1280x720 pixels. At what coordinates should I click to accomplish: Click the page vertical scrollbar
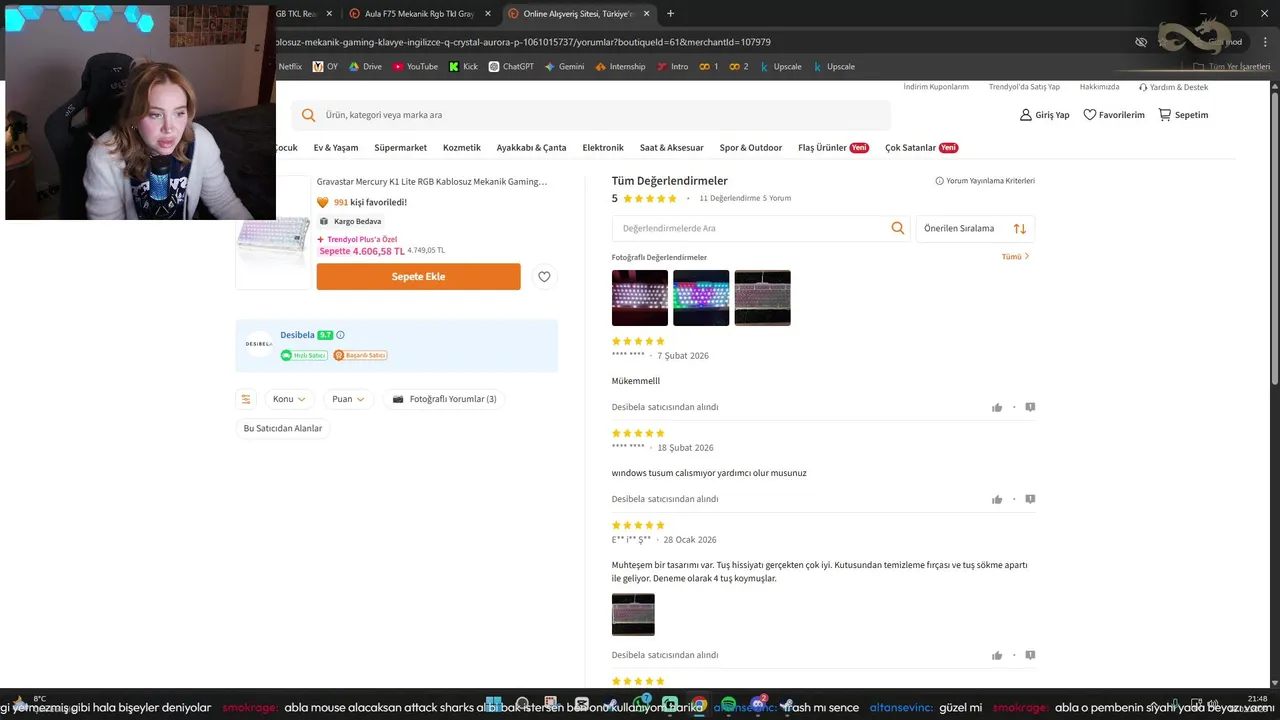pyautogui.click(x=1274, y=238)
